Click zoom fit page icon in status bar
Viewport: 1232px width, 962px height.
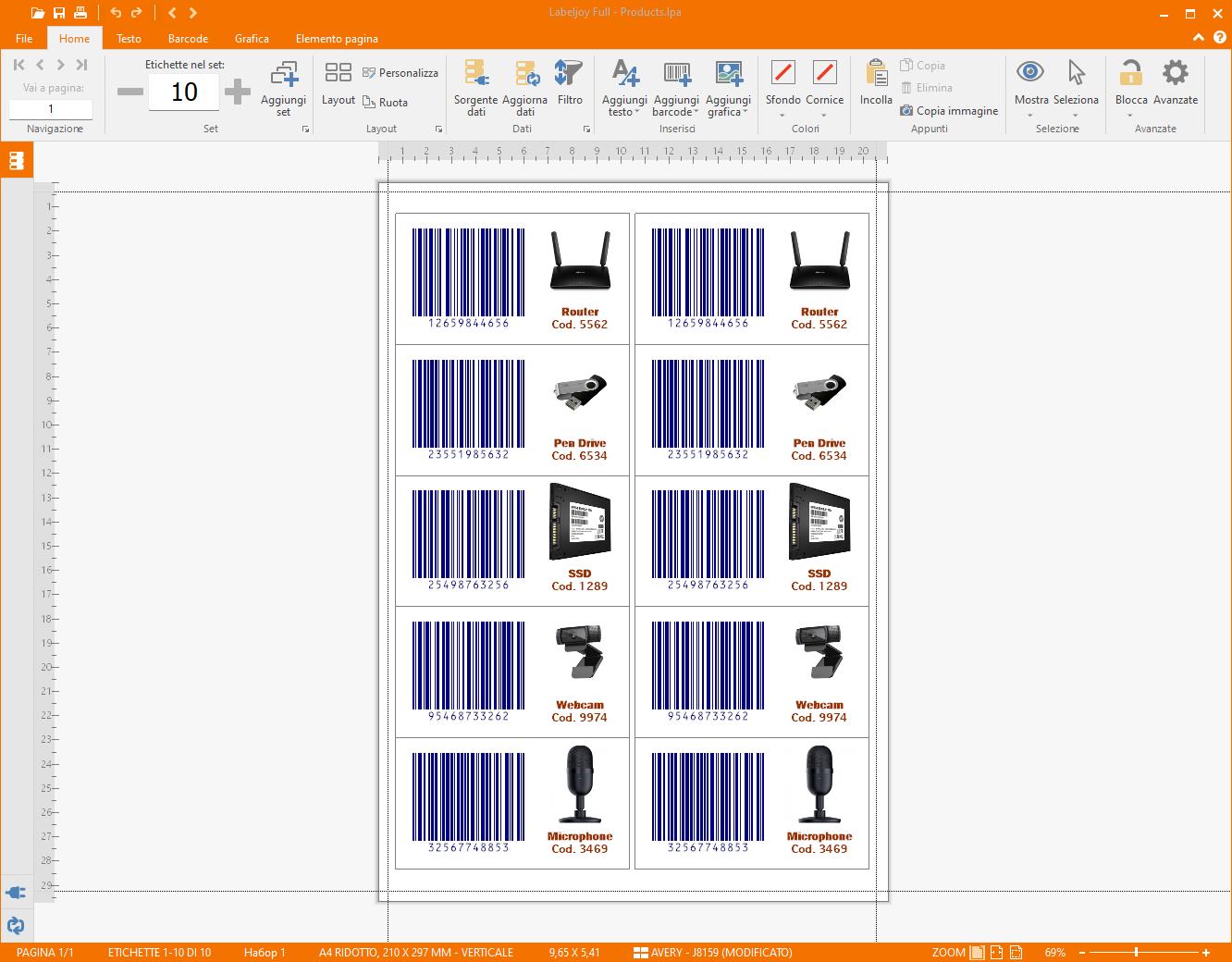[x=977, y=953]
